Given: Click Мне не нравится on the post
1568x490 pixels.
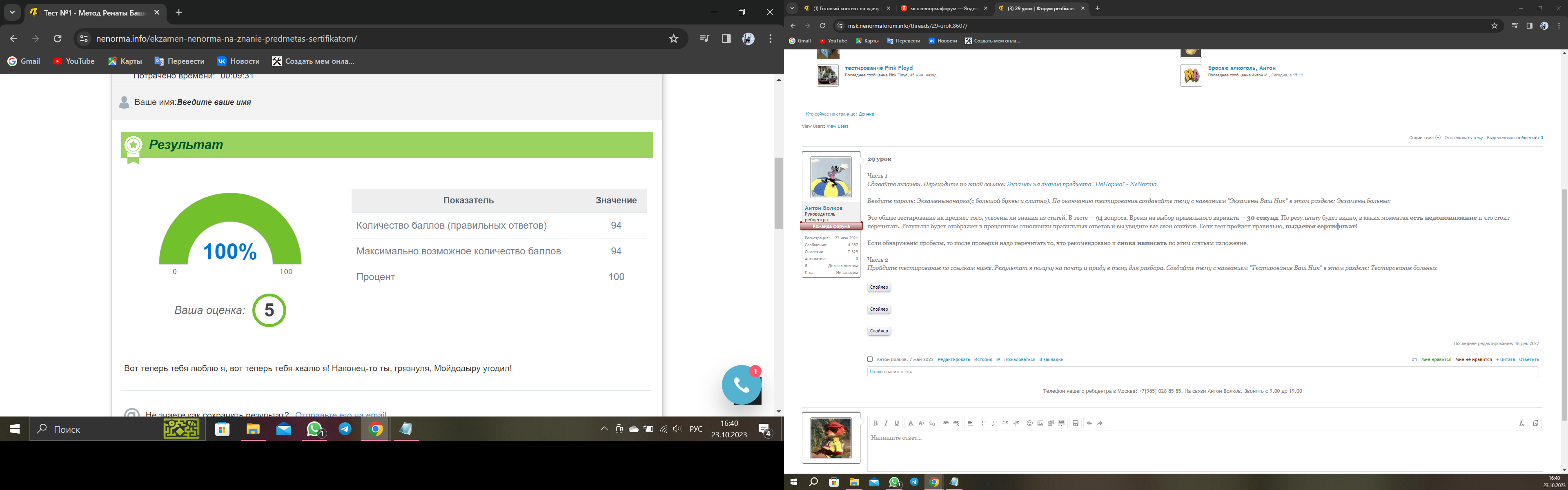Looking at the screenshot, I should 1474,360.
